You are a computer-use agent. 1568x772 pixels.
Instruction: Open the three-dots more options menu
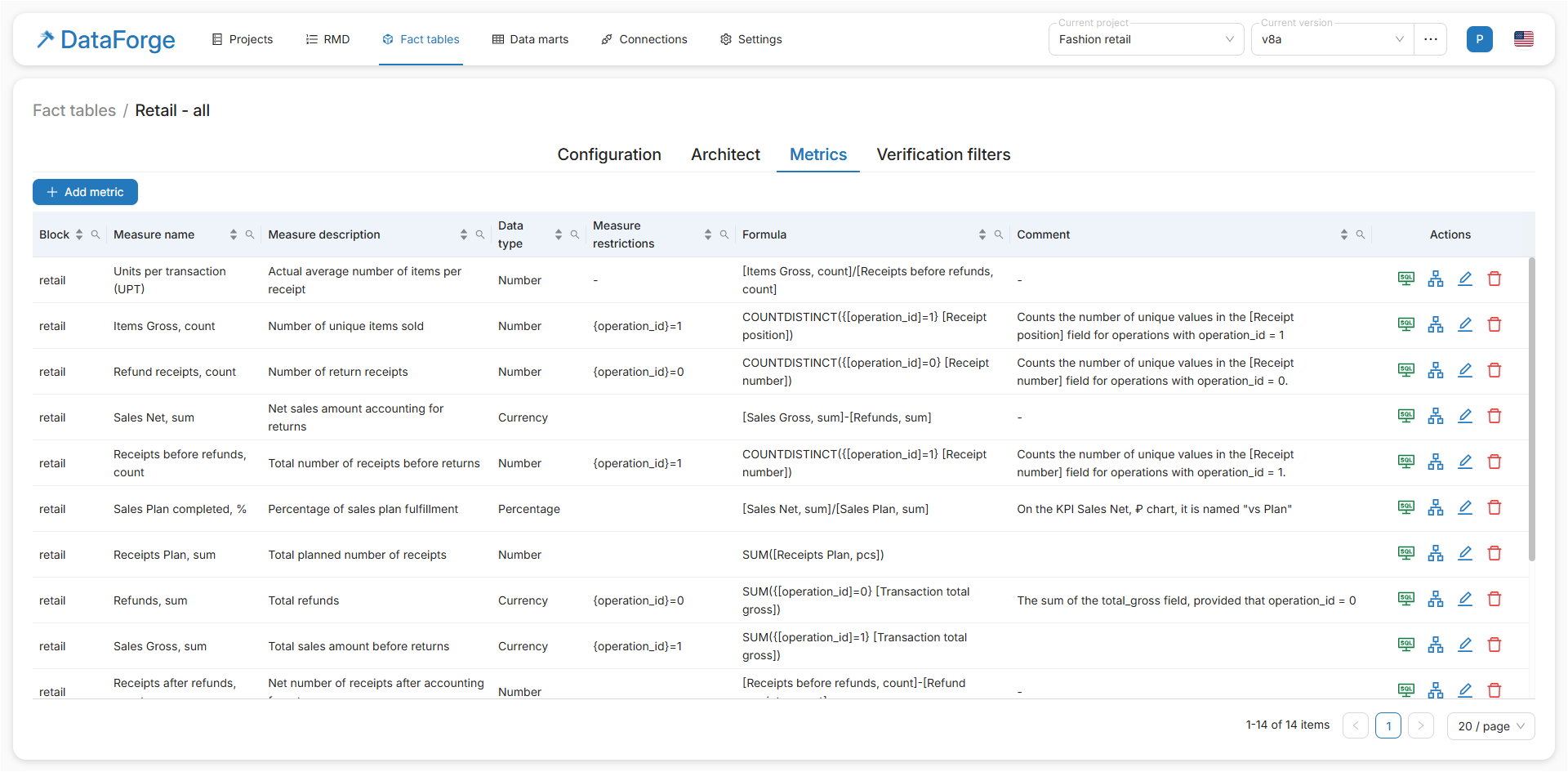click(x=1430, y=39)
